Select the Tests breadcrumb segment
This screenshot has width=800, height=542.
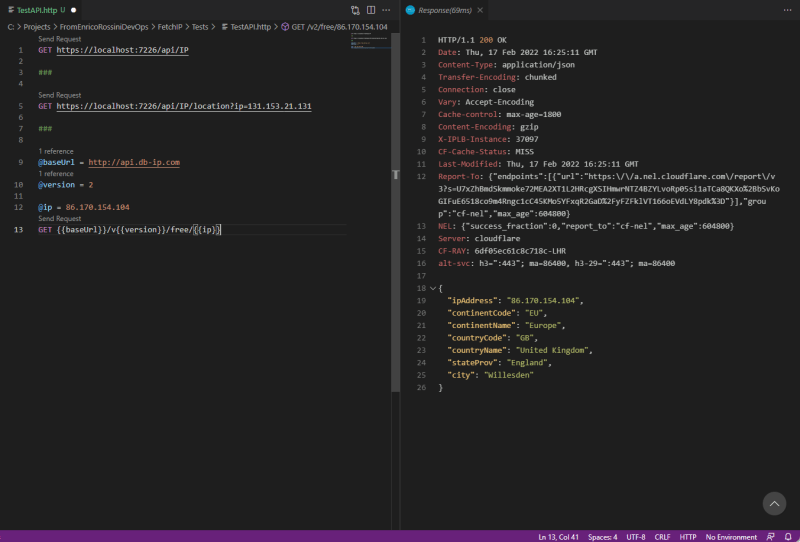200,27
